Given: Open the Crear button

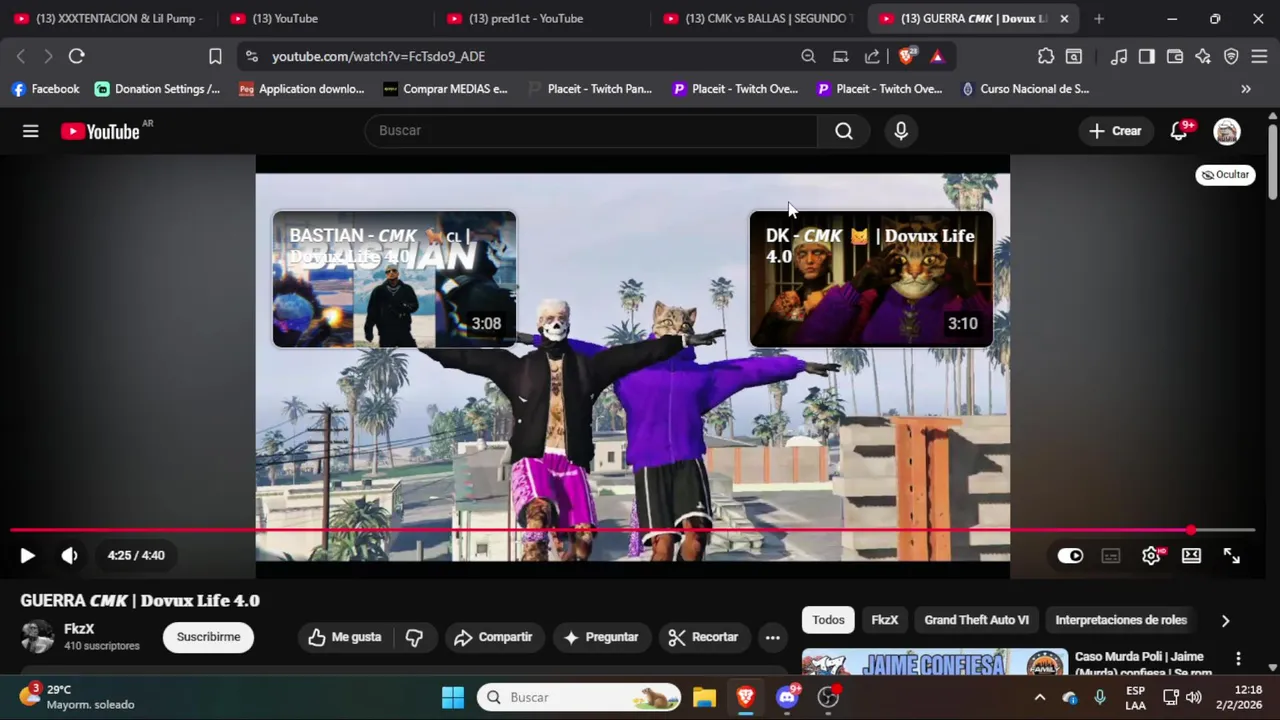Looking at the screenshot, I should point(1115,131).
